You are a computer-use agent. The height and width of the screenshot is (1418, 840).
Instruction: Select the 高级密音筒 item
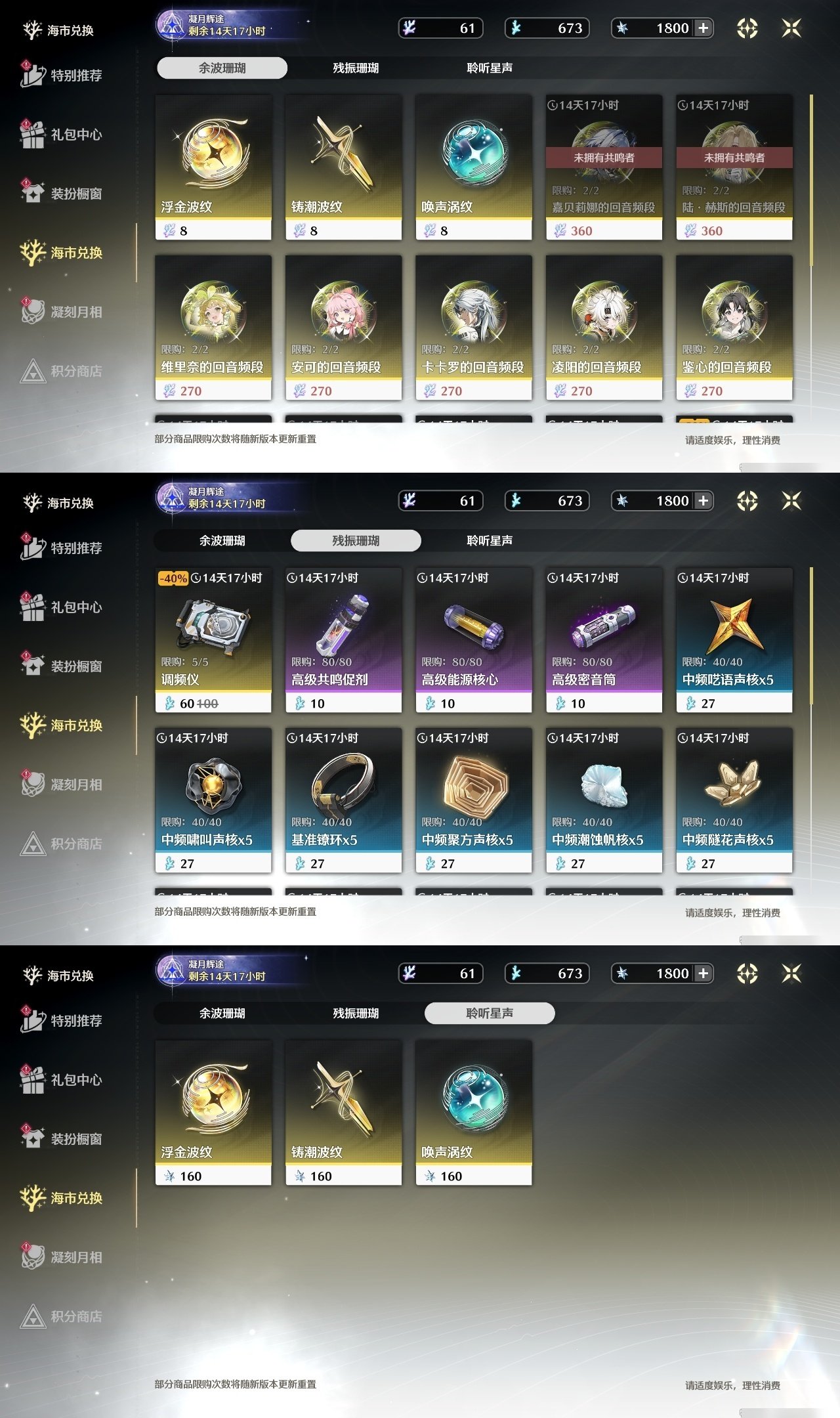tap(604, 640)
